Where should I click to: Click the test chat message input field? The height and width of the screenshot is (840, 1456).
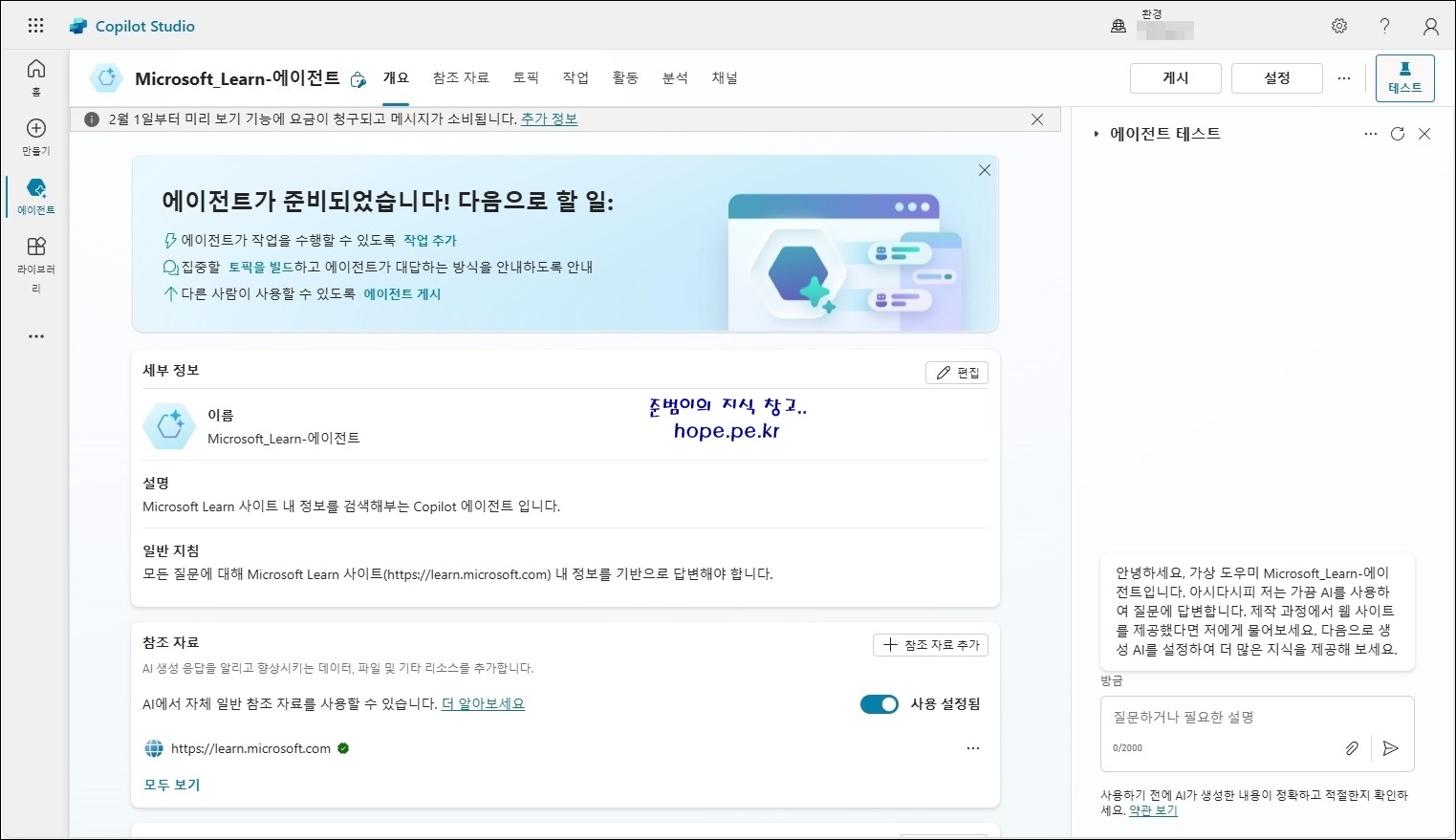pos(1257,733)
